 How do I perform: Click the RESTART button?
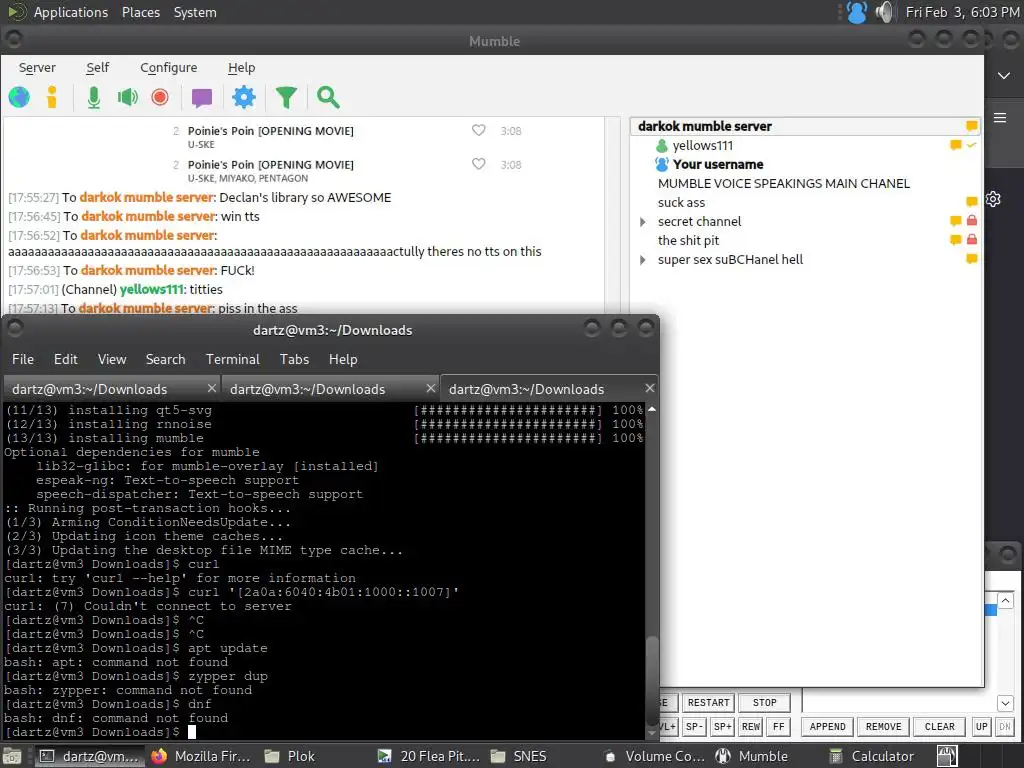(x=708, y=703)
